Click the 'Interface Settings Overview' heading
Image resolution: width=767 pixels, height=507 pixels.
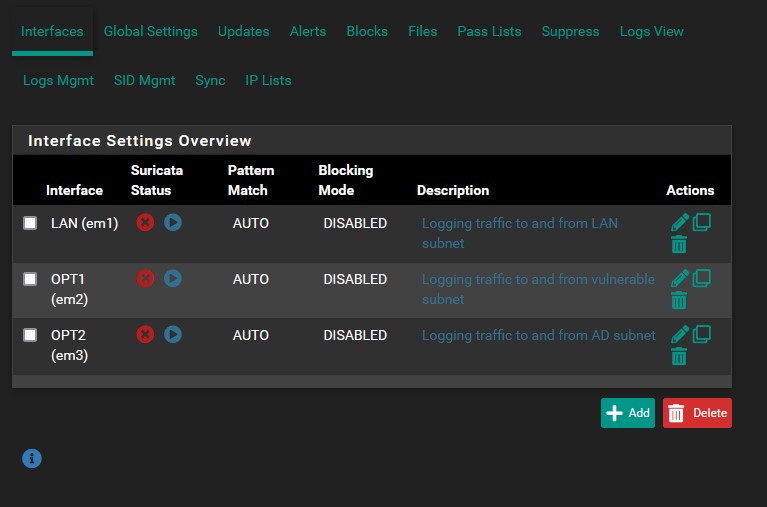(x=140, y=141)
